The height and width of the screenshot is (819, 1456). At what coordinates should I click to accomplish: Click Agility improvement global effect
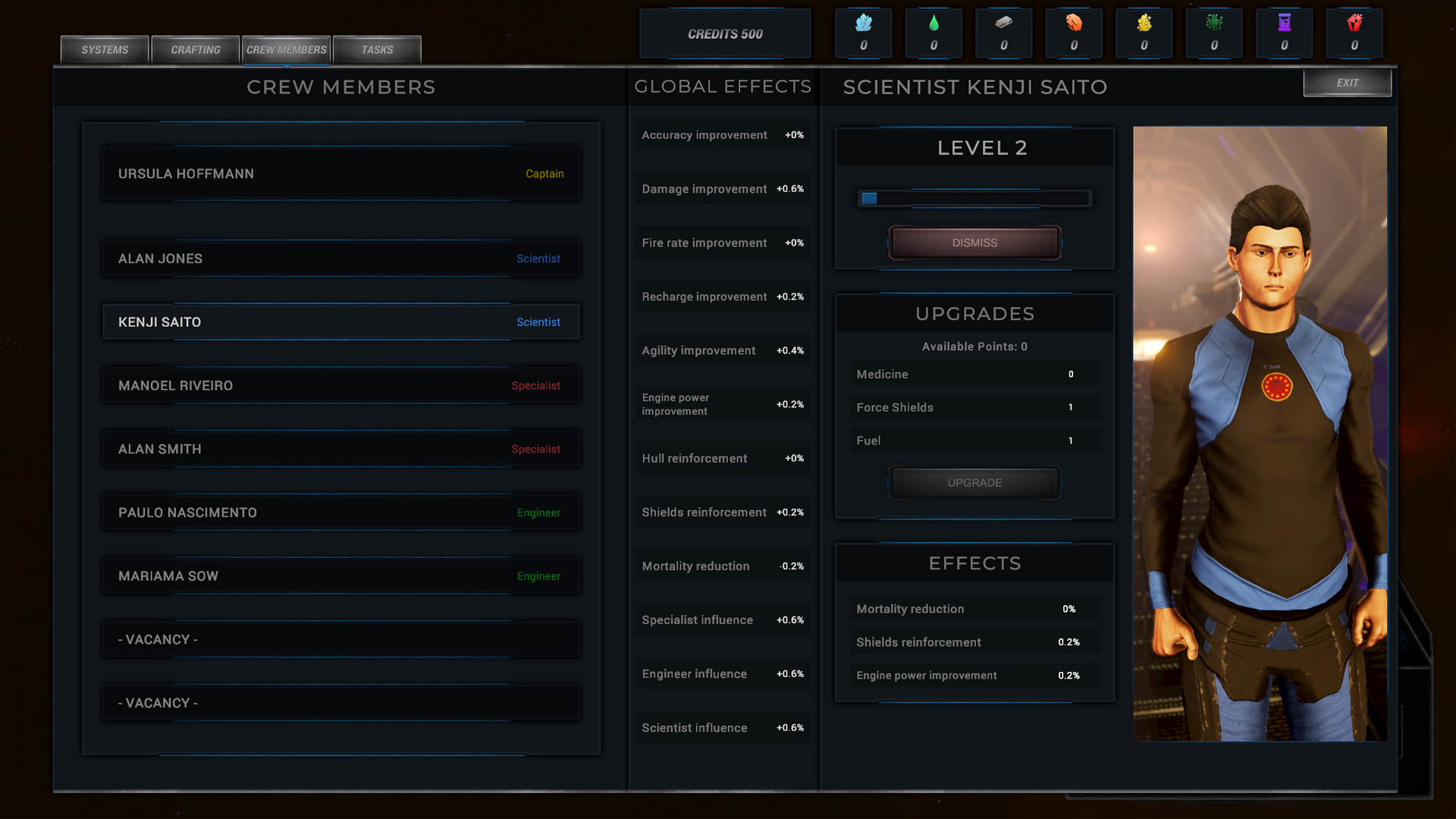click(723, 350)
